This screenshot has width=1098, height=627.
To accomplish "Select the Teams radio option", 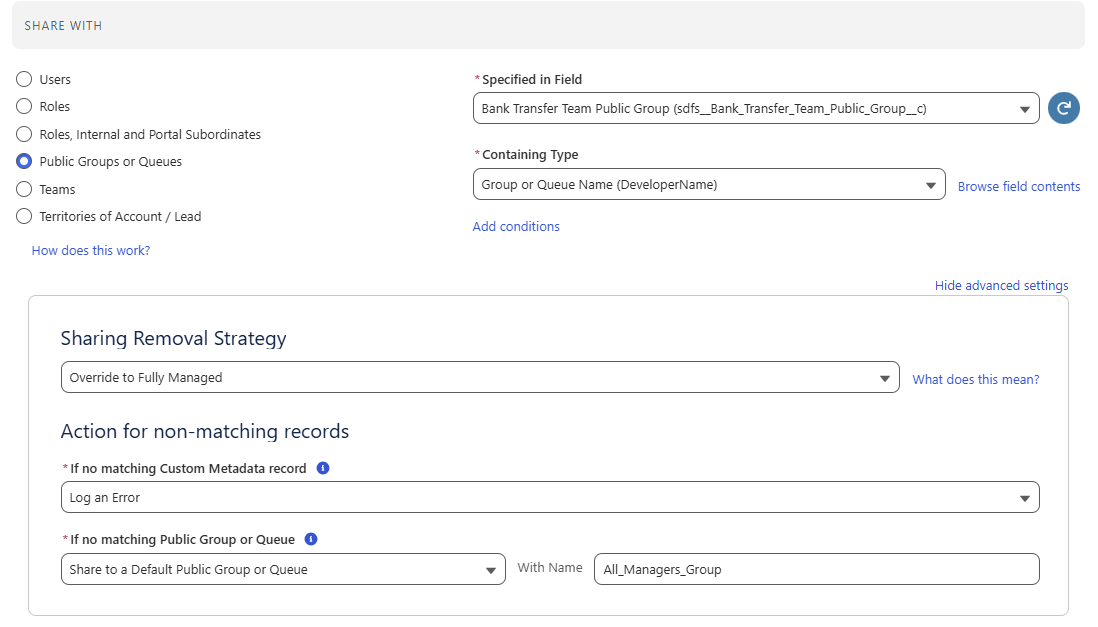I will (24, 189).
